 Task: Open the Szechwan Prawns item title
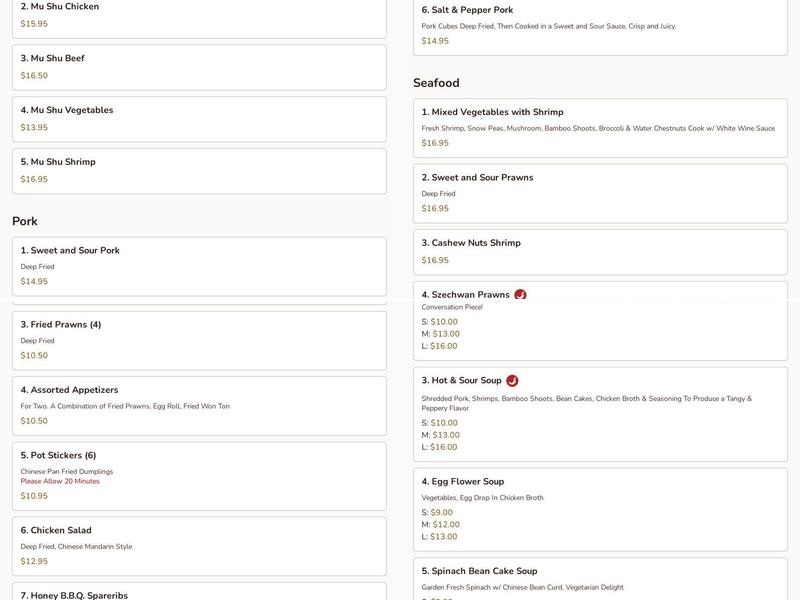coord(465,295)
